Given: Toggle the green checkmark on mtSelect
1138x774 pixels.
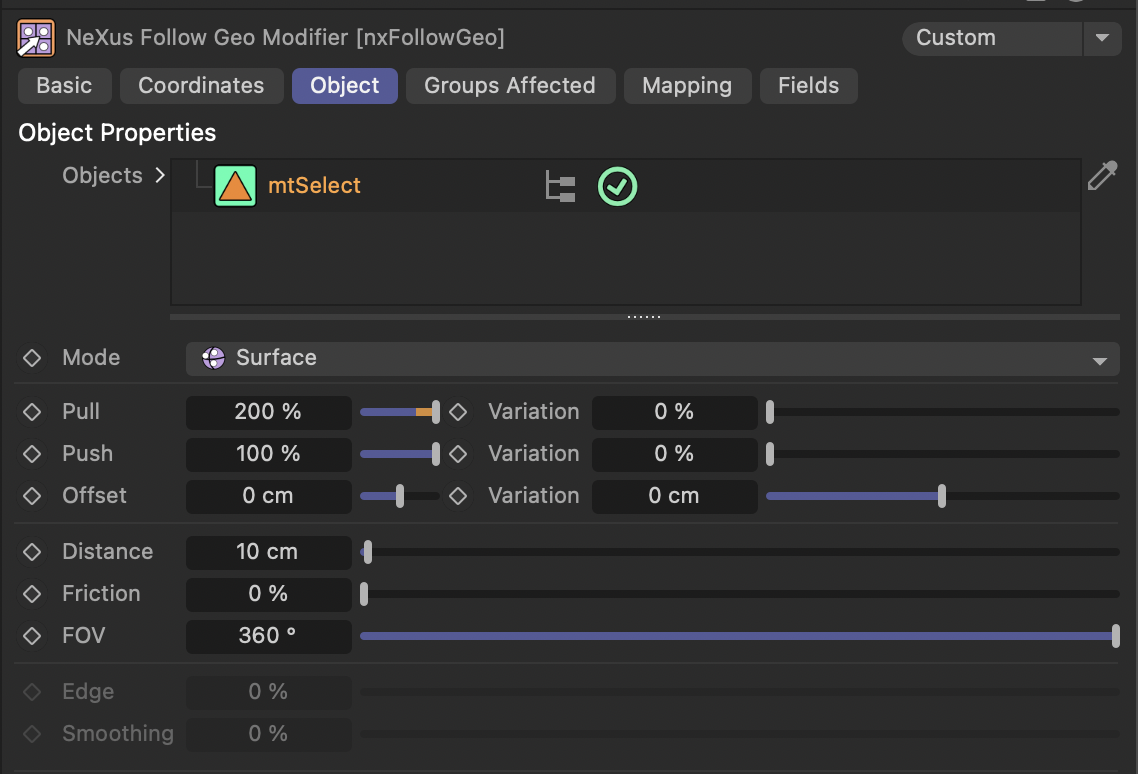Looking at the screenshot, I should point(617,187).
